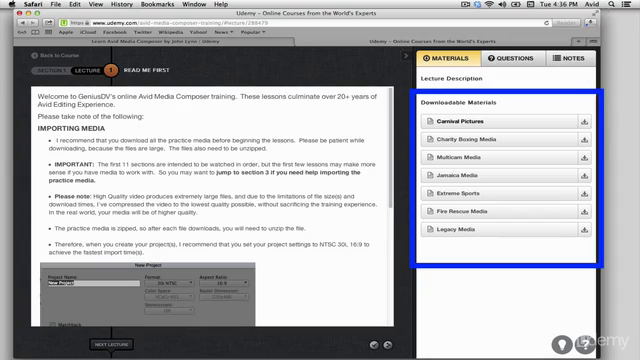Click the Lecture pill
Image resolution: width=640 pixels, height=360 pixels.
pyautogui.click(x=87, y=70)
